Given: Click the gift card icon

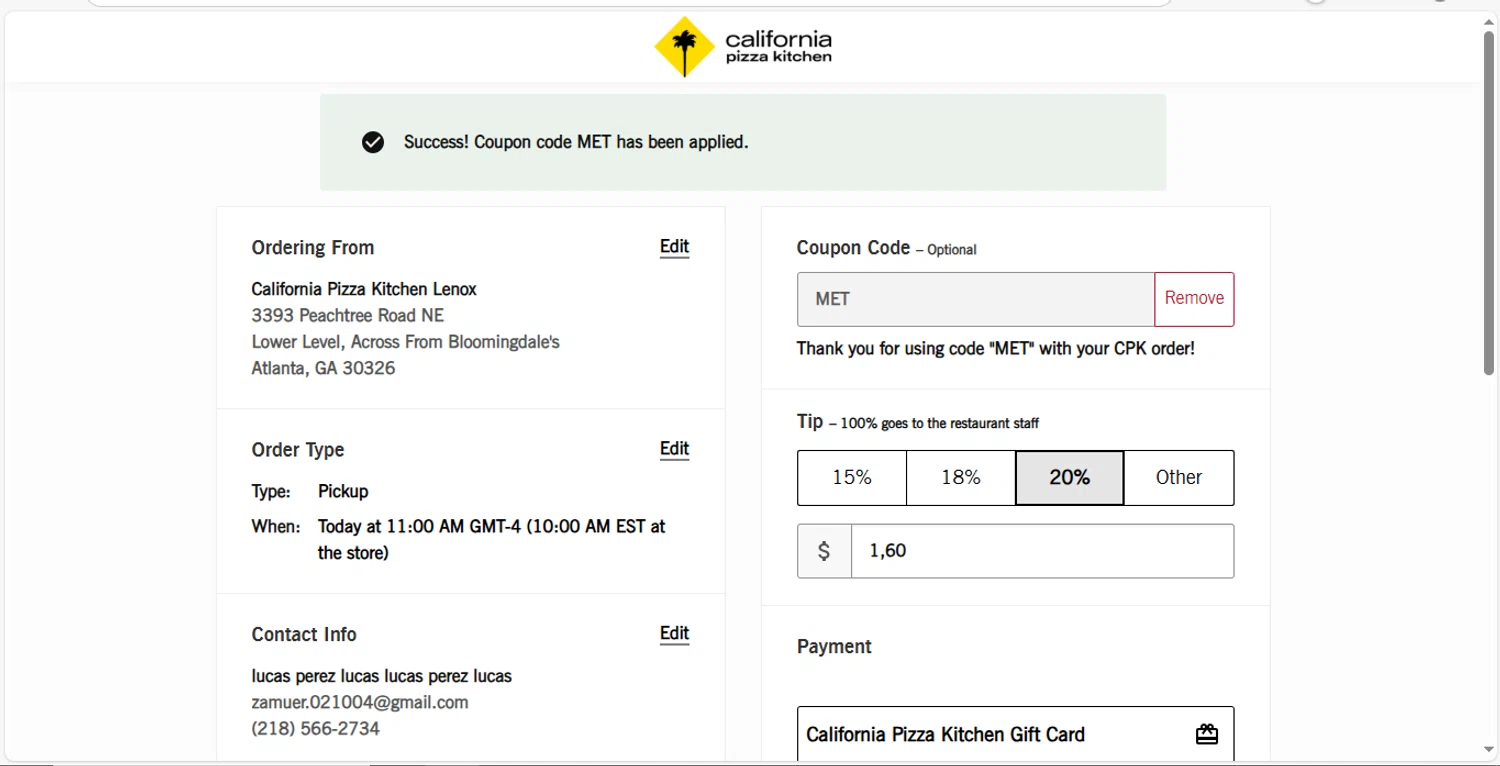Looking at the screenshot, I should point(1207,734).
